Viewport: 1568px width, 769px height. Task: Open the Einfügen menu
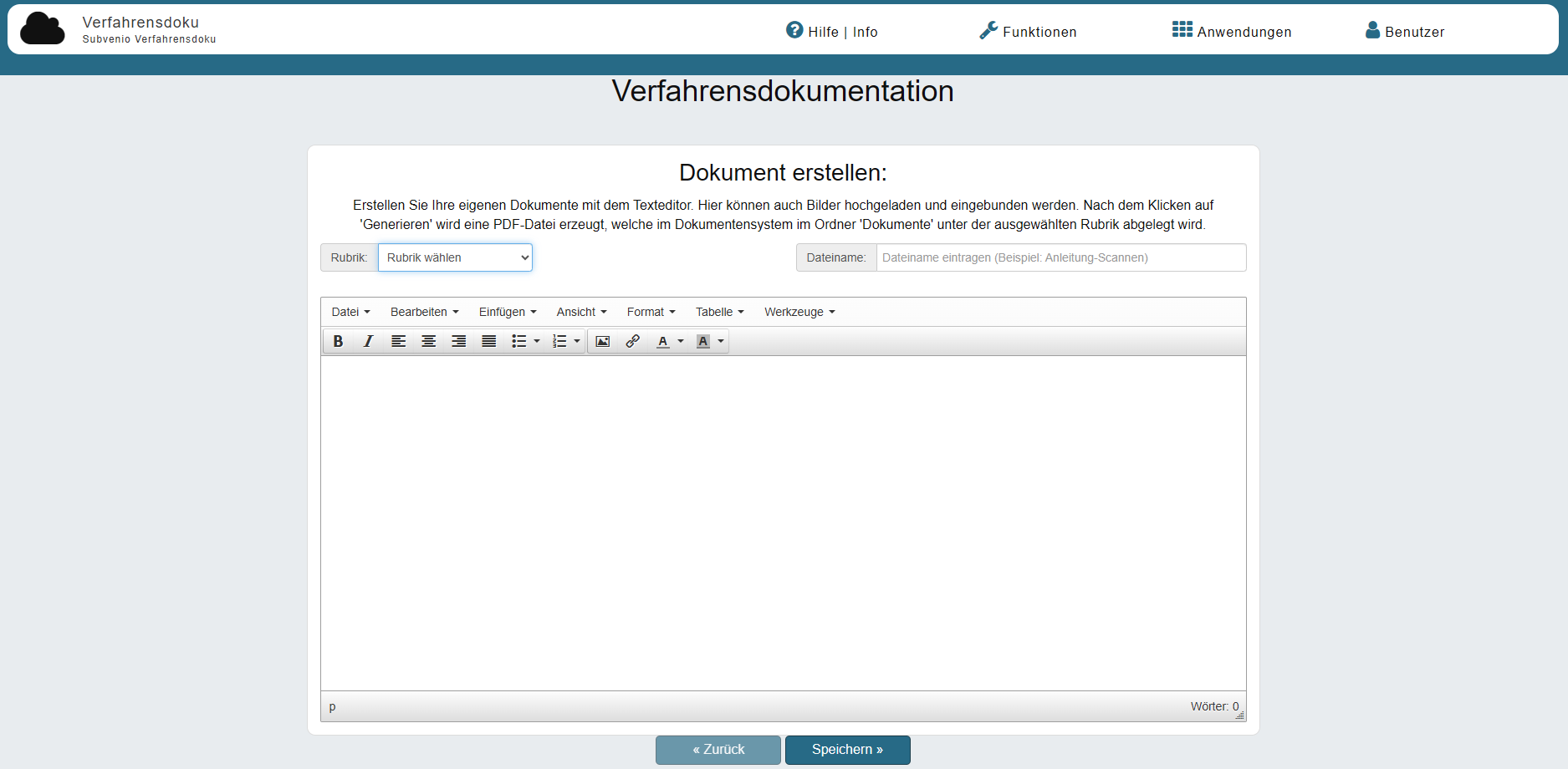[508, 312]
